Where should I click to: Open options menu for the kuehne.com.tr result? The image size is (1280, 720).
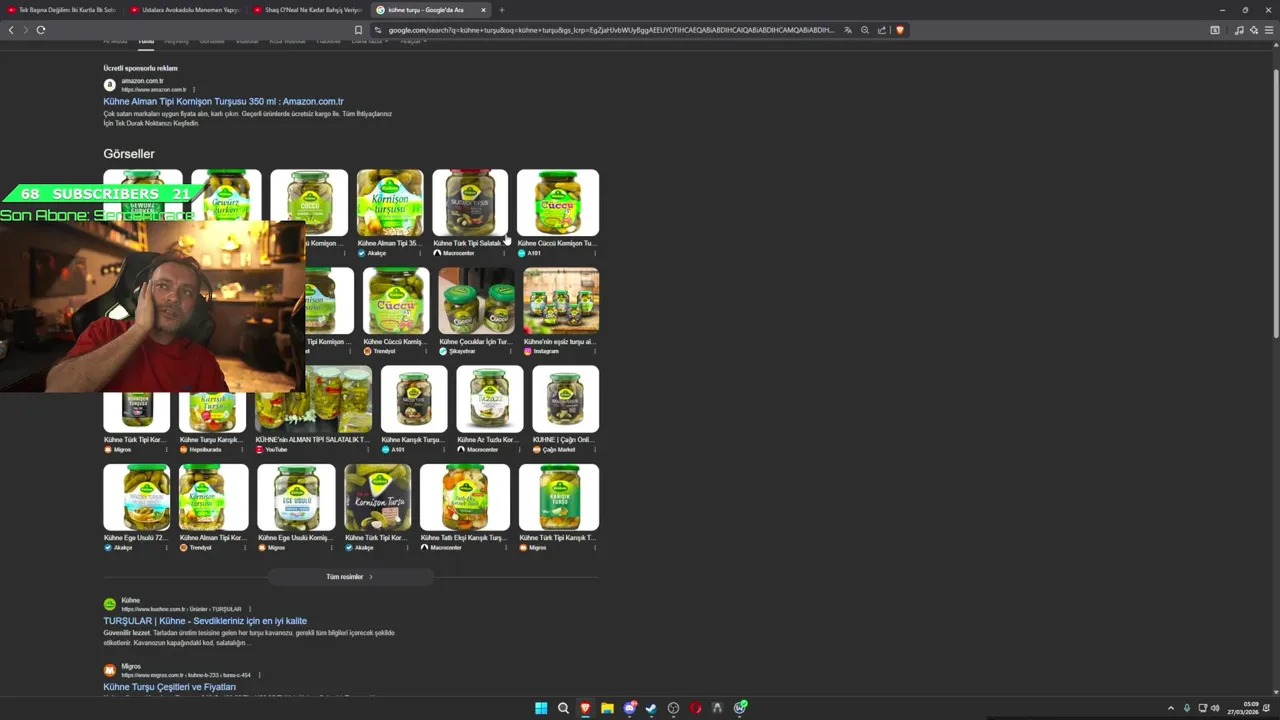click(250, 609)
